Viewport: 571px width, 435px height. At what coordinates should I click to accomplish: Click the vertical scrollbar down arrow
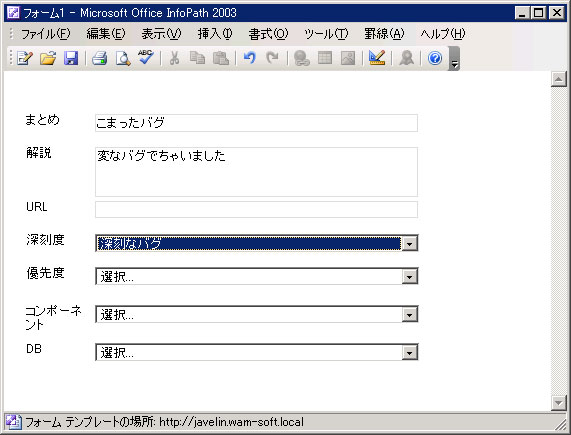559,403
